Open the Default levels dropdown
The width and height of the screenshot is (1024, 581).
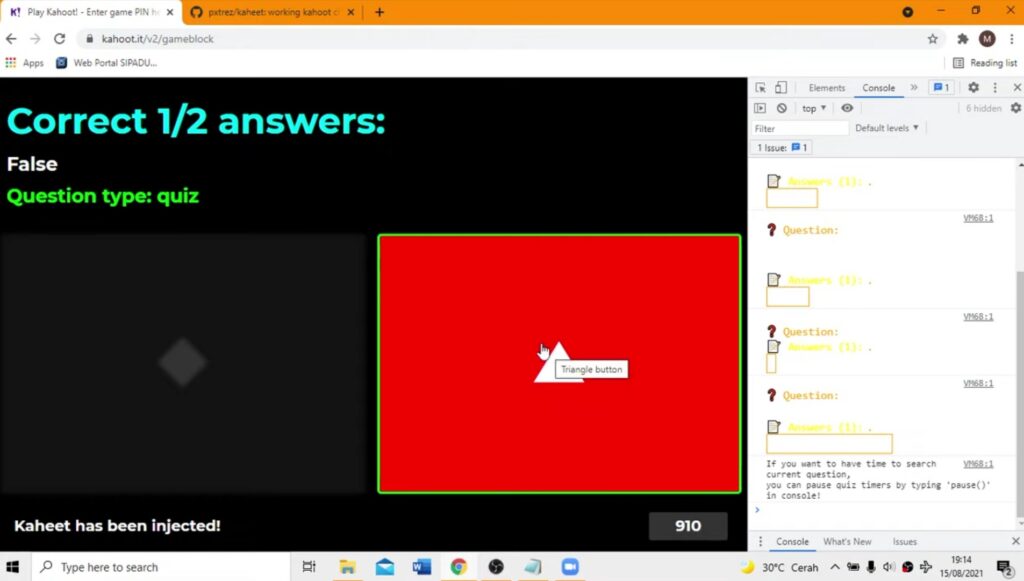click(x=887, y=128)
